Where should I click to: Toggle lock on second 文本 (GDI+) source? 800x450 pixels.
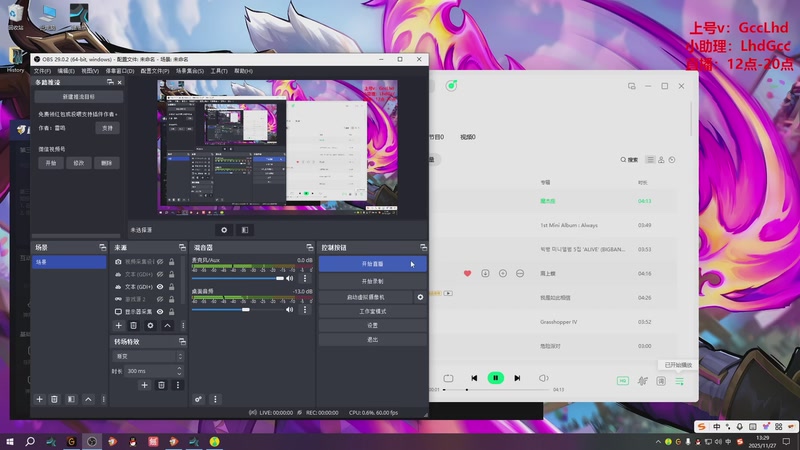click(172, 287)
